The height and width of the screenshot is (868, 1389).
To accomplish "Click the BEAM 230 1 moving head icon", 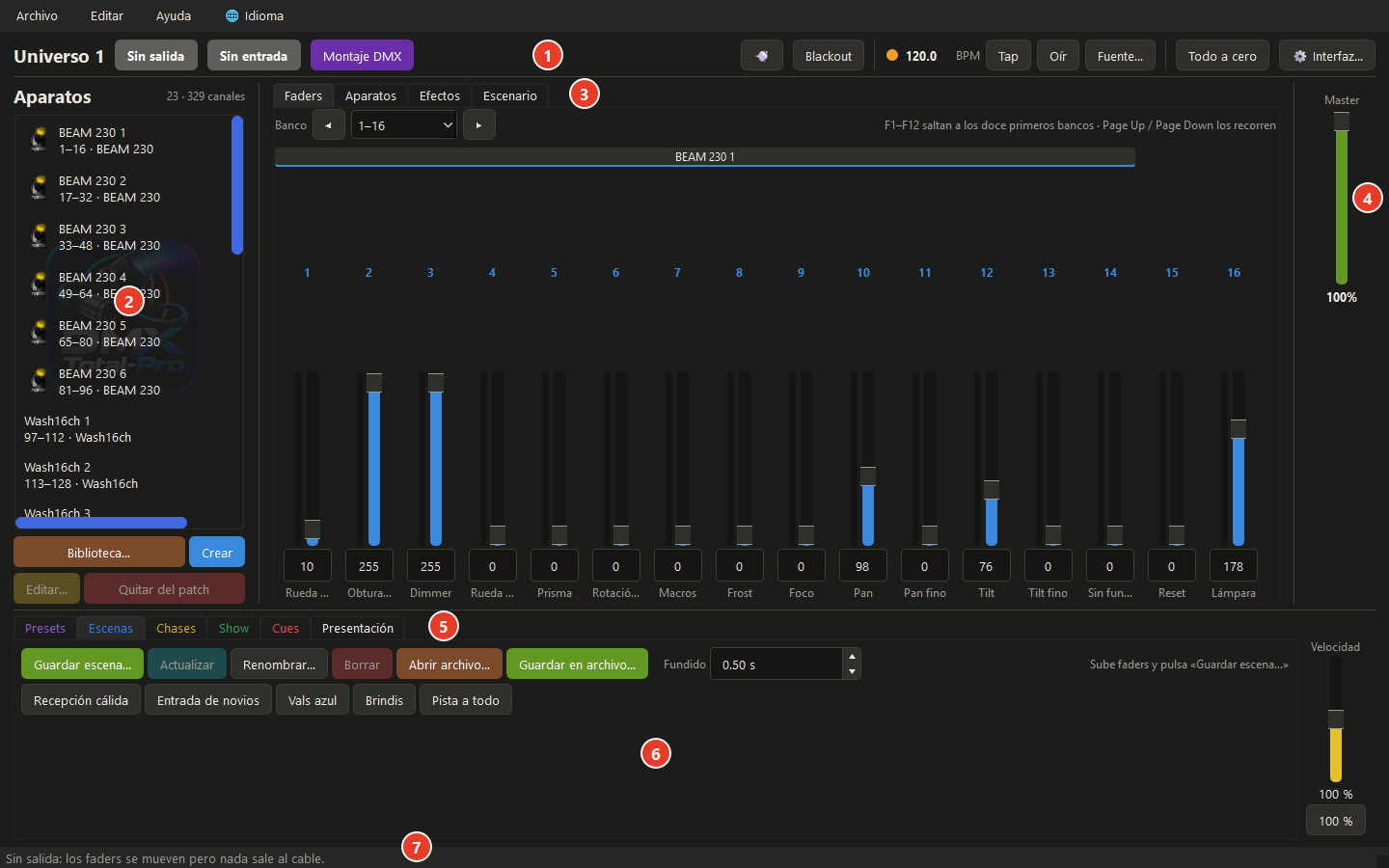I will click(x=39, y=140).
